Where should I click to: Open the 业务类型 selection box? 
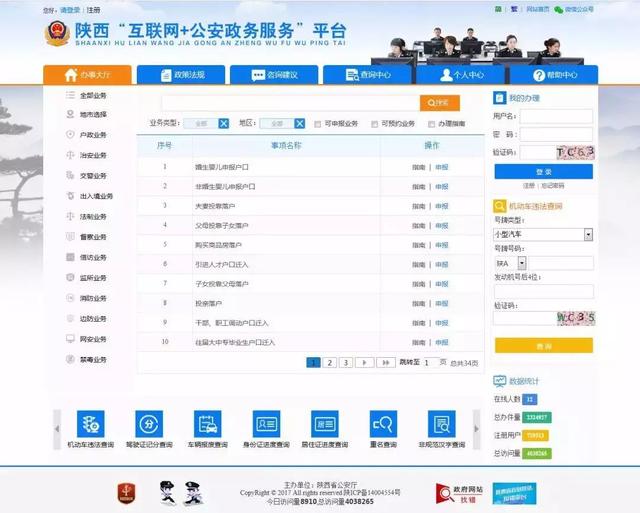pyautogui.click(x=201, y=123)
